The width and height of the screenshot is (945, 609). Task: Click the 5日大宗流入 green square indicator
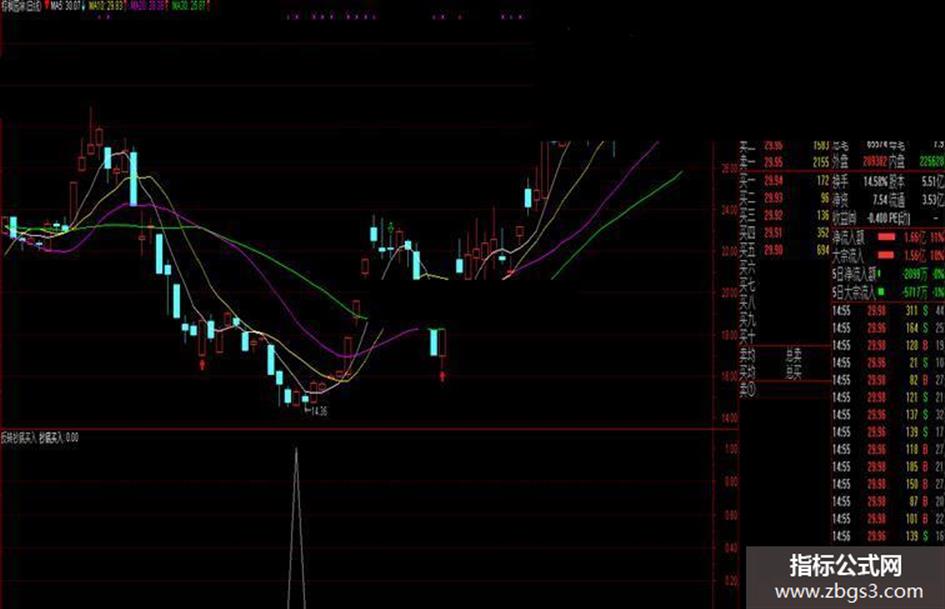881,292
